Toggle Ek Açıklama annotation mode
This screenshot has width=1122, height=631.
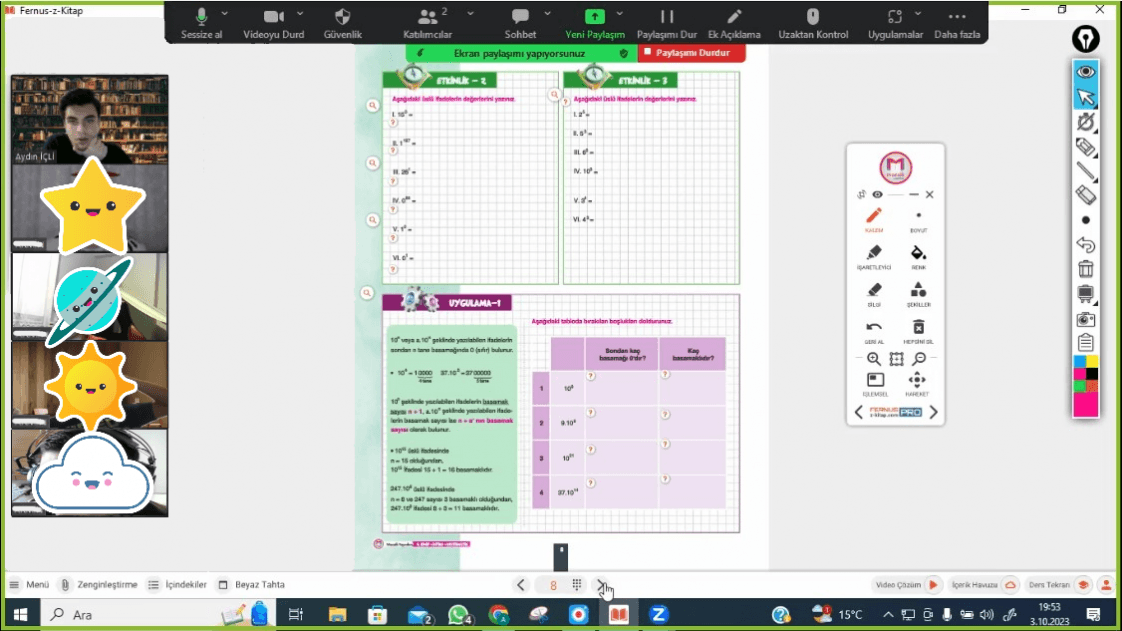[x=734, y=23]
